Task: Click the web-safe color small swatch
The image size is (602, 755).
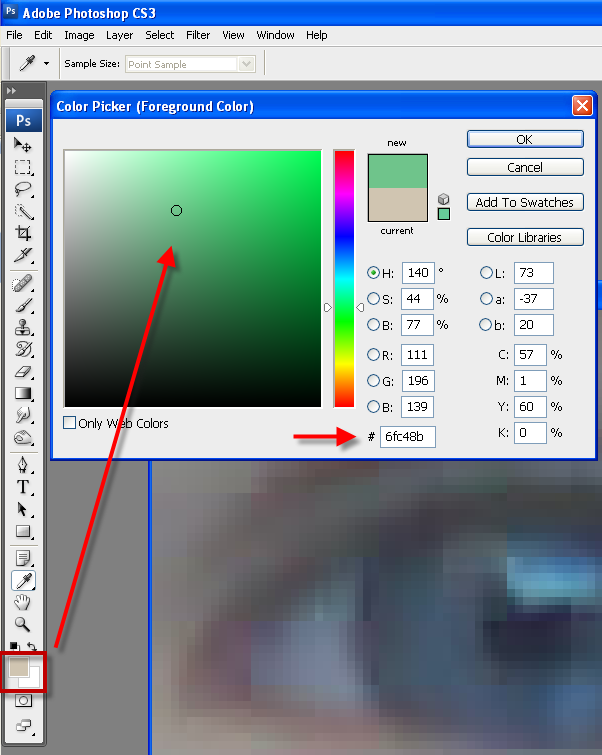Action: coord(444,214)
